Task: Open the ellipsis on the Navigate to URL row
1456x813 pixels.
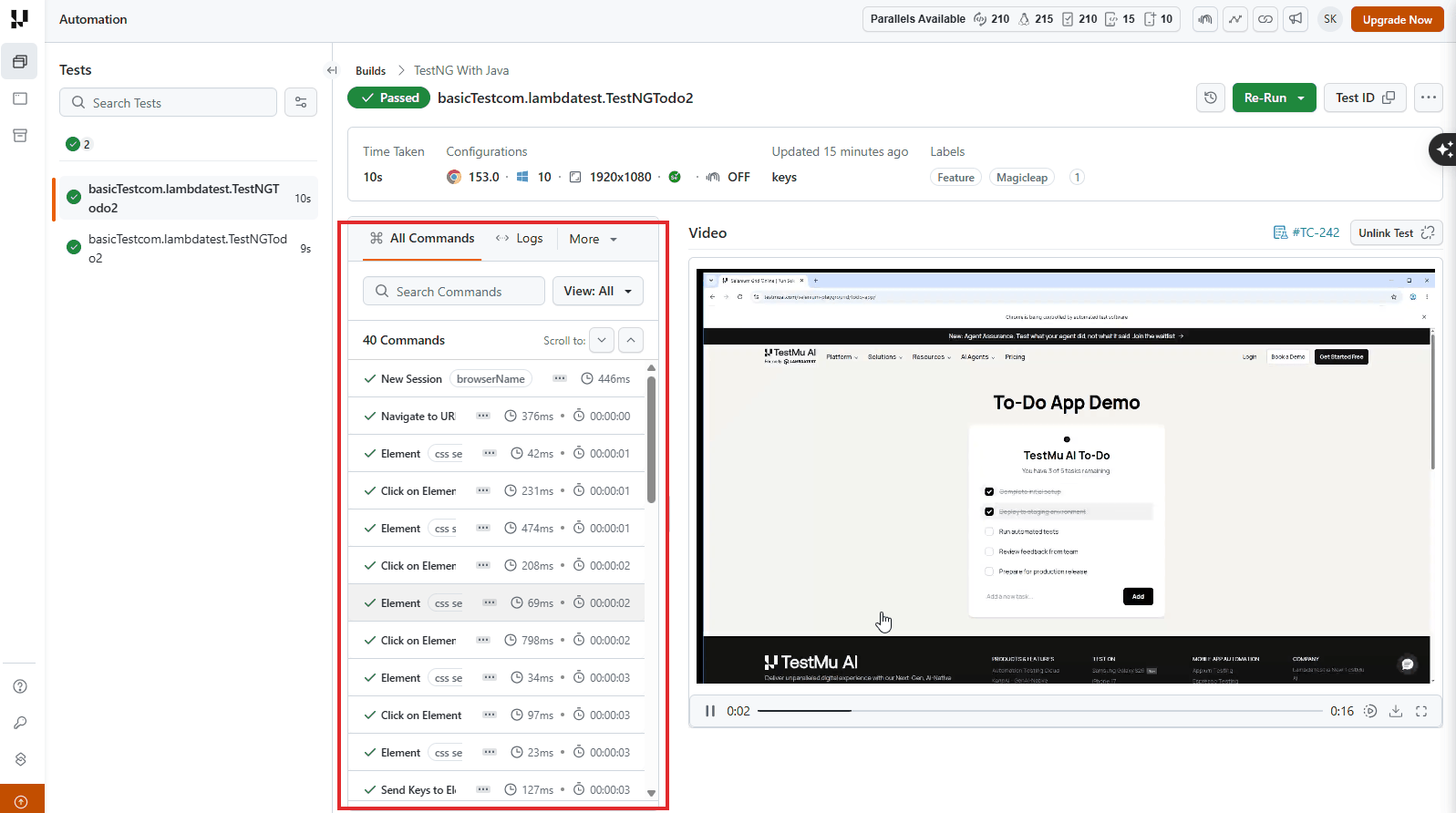Action: [x=483, y=416]
